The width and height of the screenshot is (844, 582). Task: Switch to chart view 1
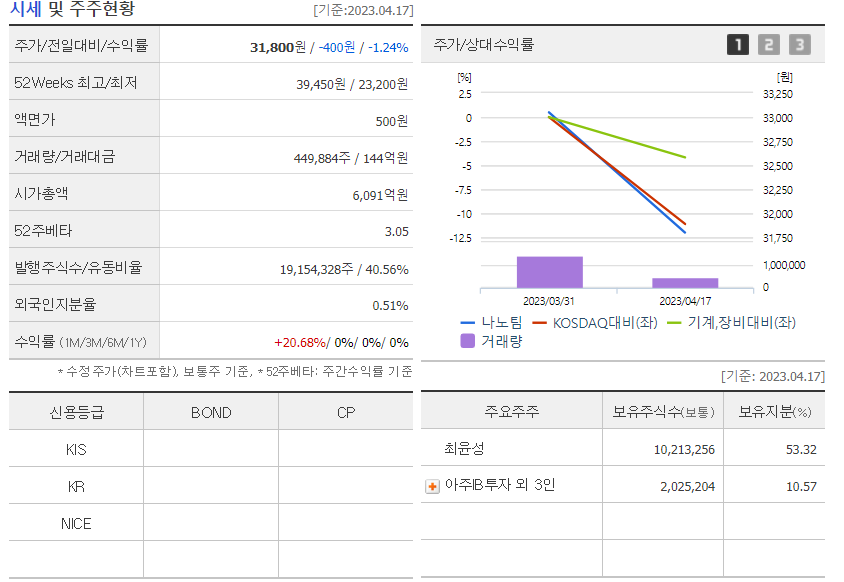pyautogui.click(x=737, y=45)
